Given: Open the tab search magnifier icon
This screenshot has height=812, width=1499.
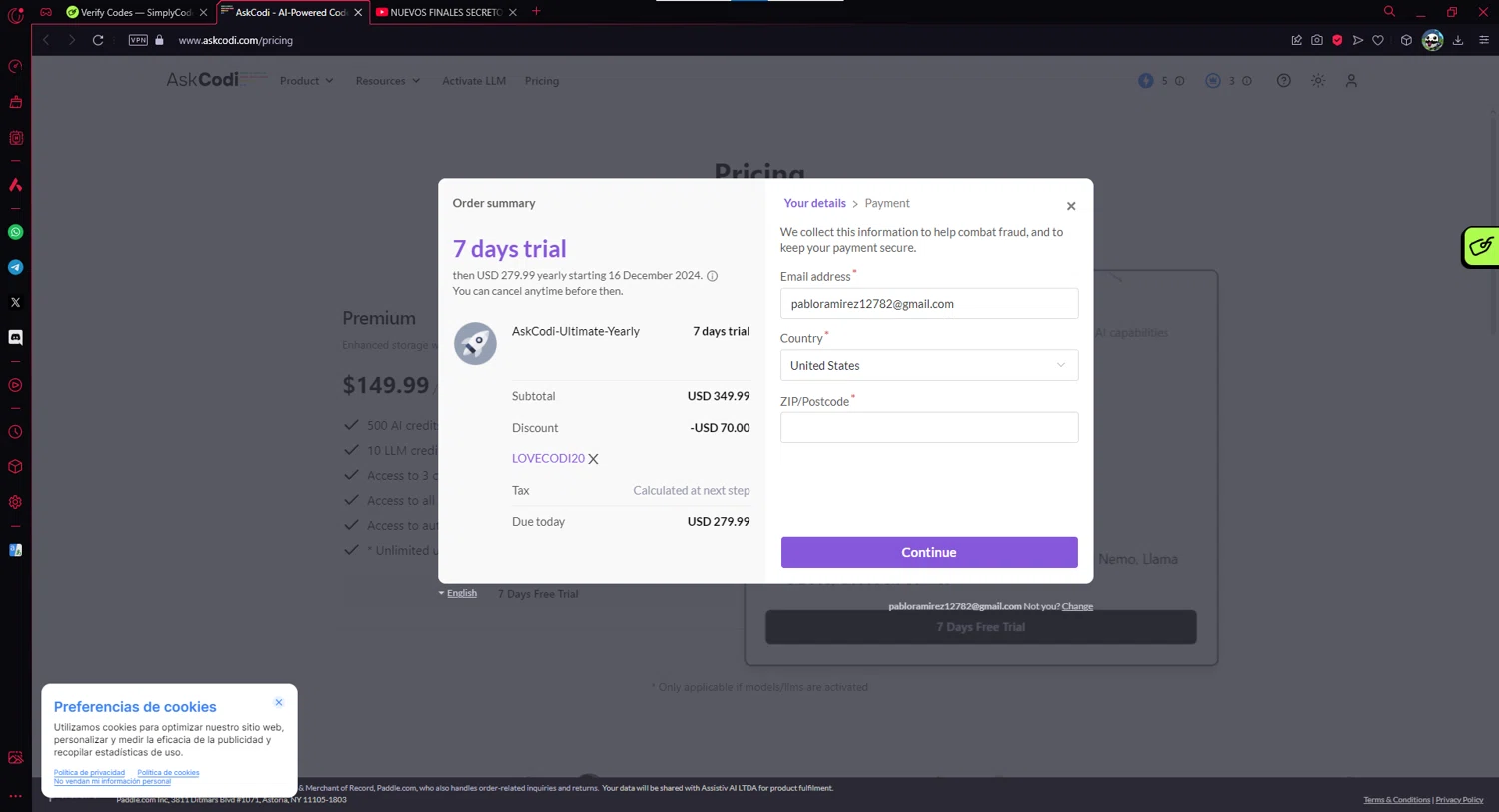Looking at the screenshot, I should coord(1389,12).
